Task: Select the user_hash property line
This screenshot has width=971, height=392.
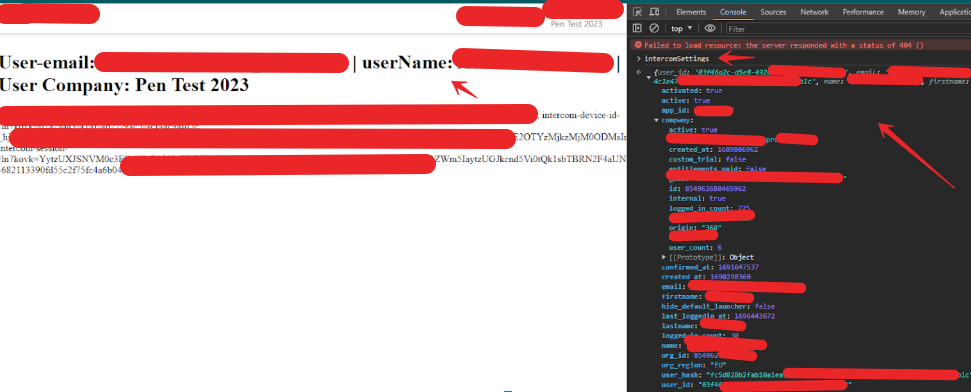Action: tap(816, 375)
